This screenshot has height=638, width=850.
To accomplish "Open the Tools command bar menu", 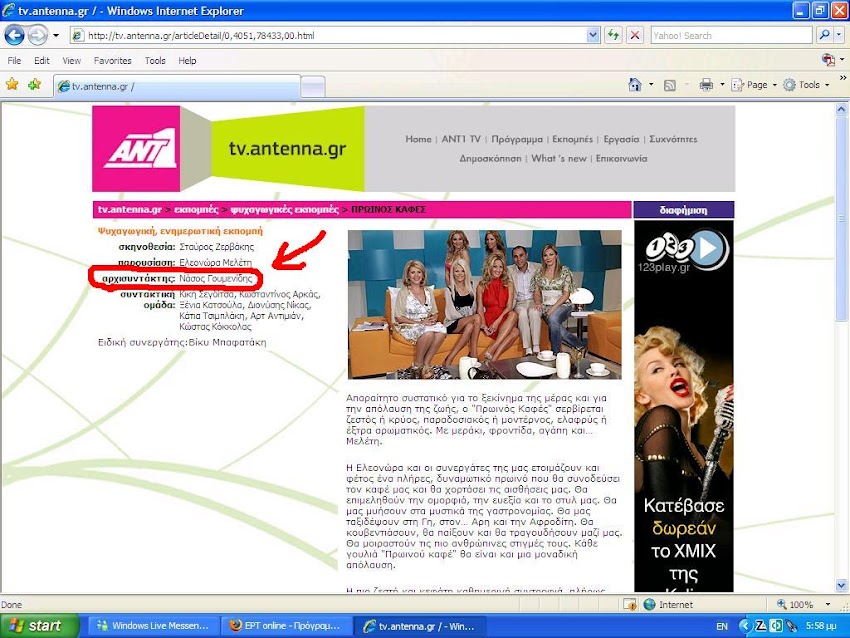I will [806, 85].
